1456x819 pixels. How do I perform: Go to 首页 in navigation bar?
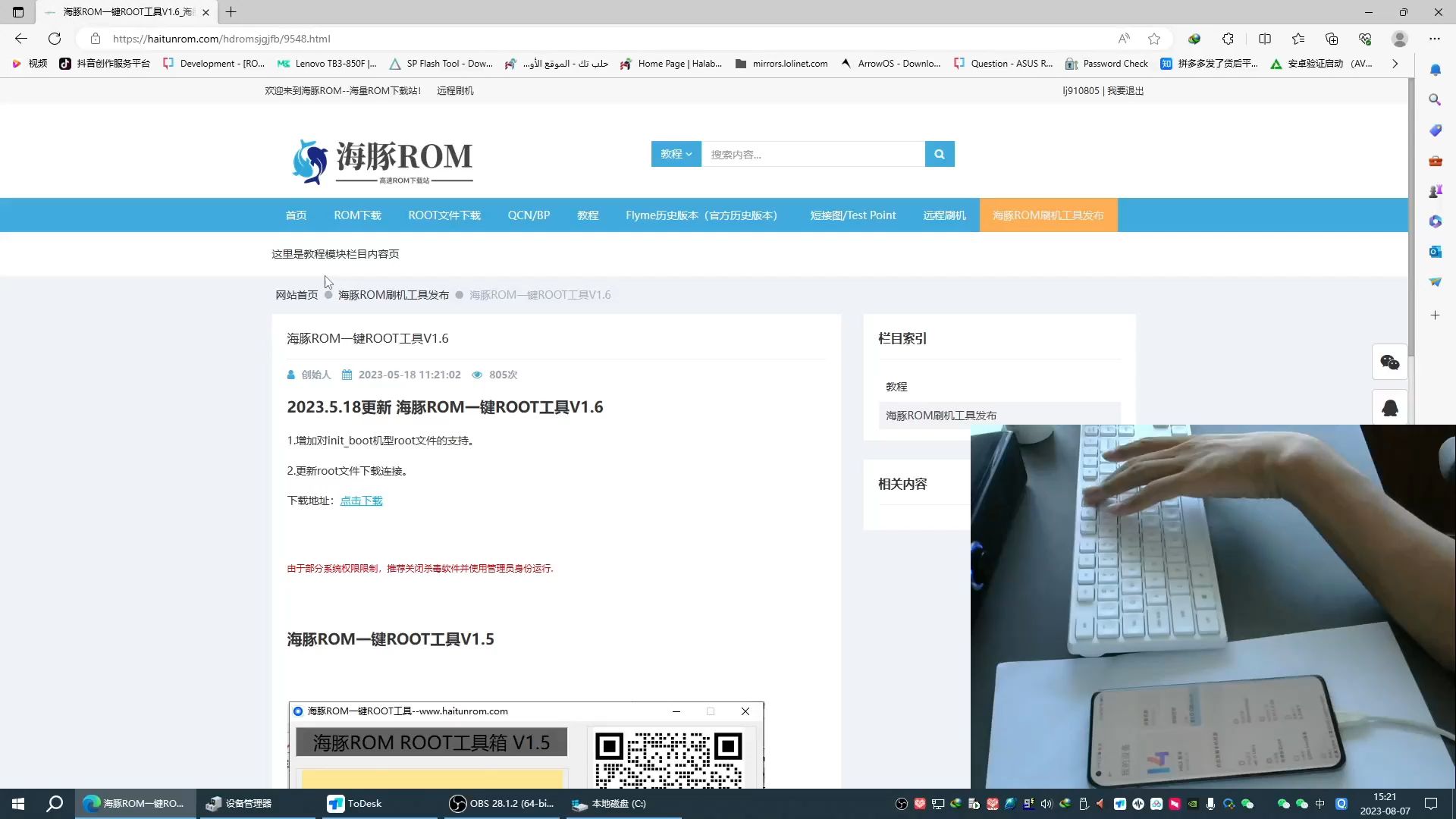(x=296, y=215)
